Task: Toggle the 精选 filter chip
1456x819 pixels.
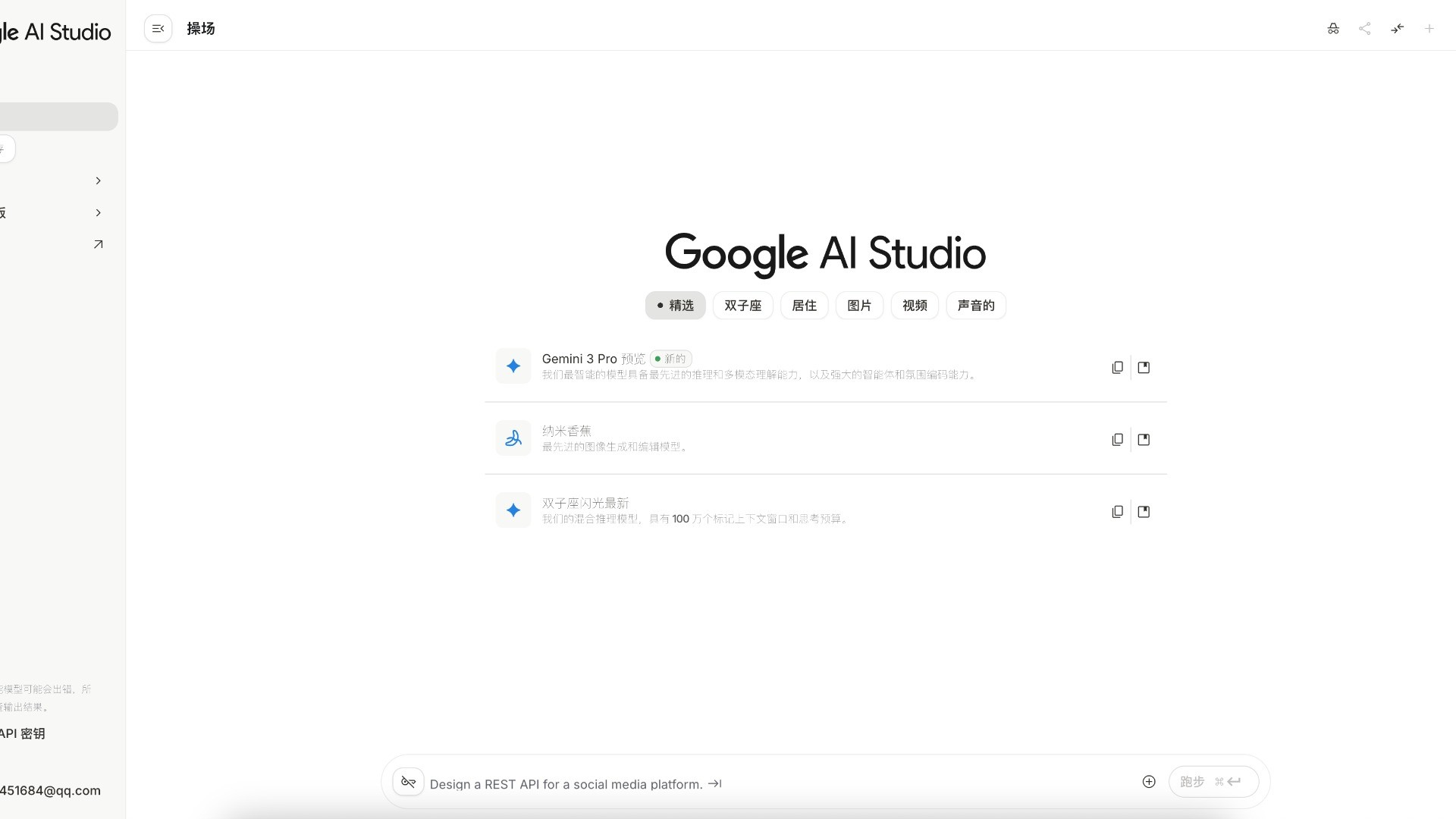Action: pos(674,306)
